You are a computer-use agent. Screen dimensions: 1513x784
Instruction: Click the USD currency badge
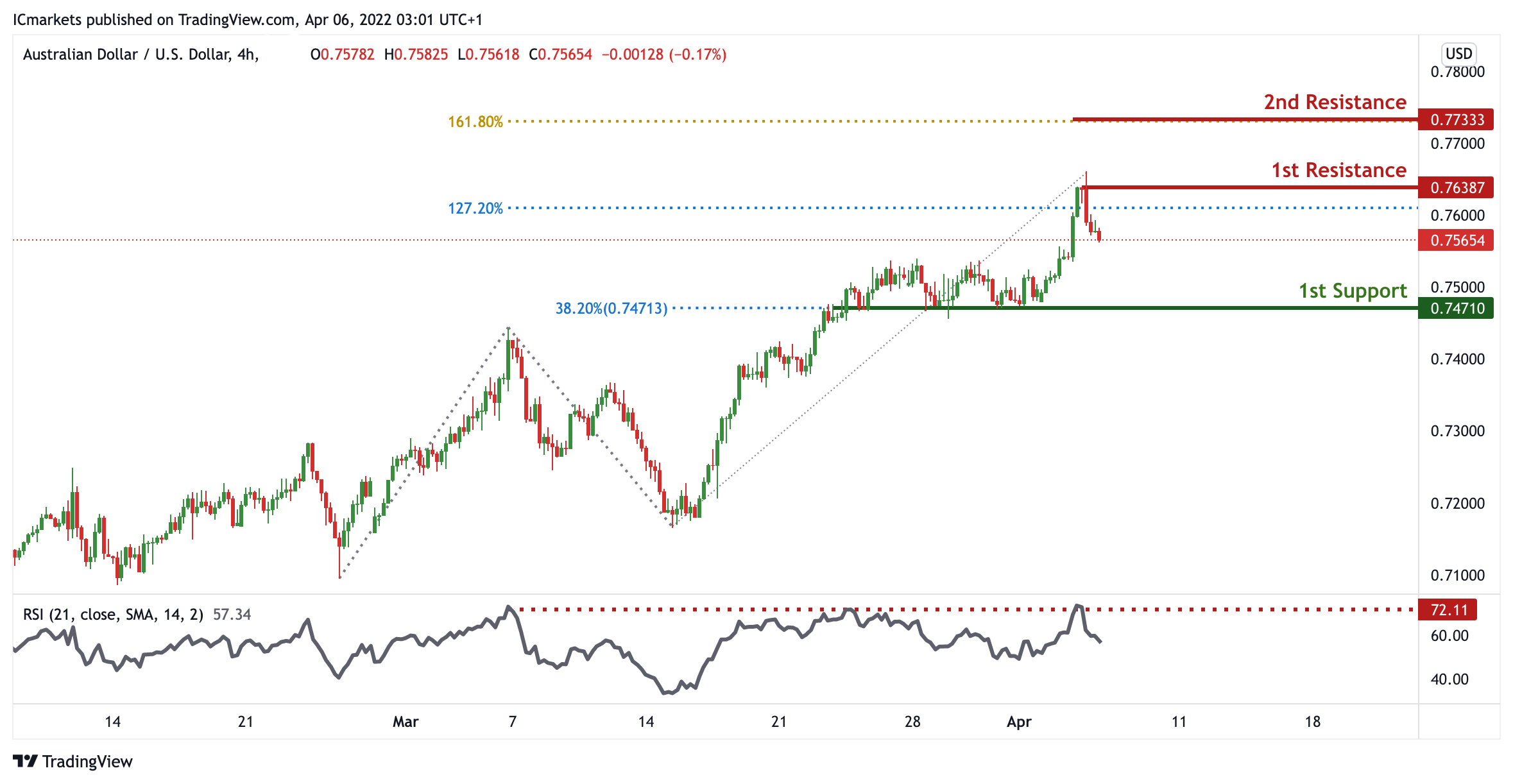(x=1458, y=54)
